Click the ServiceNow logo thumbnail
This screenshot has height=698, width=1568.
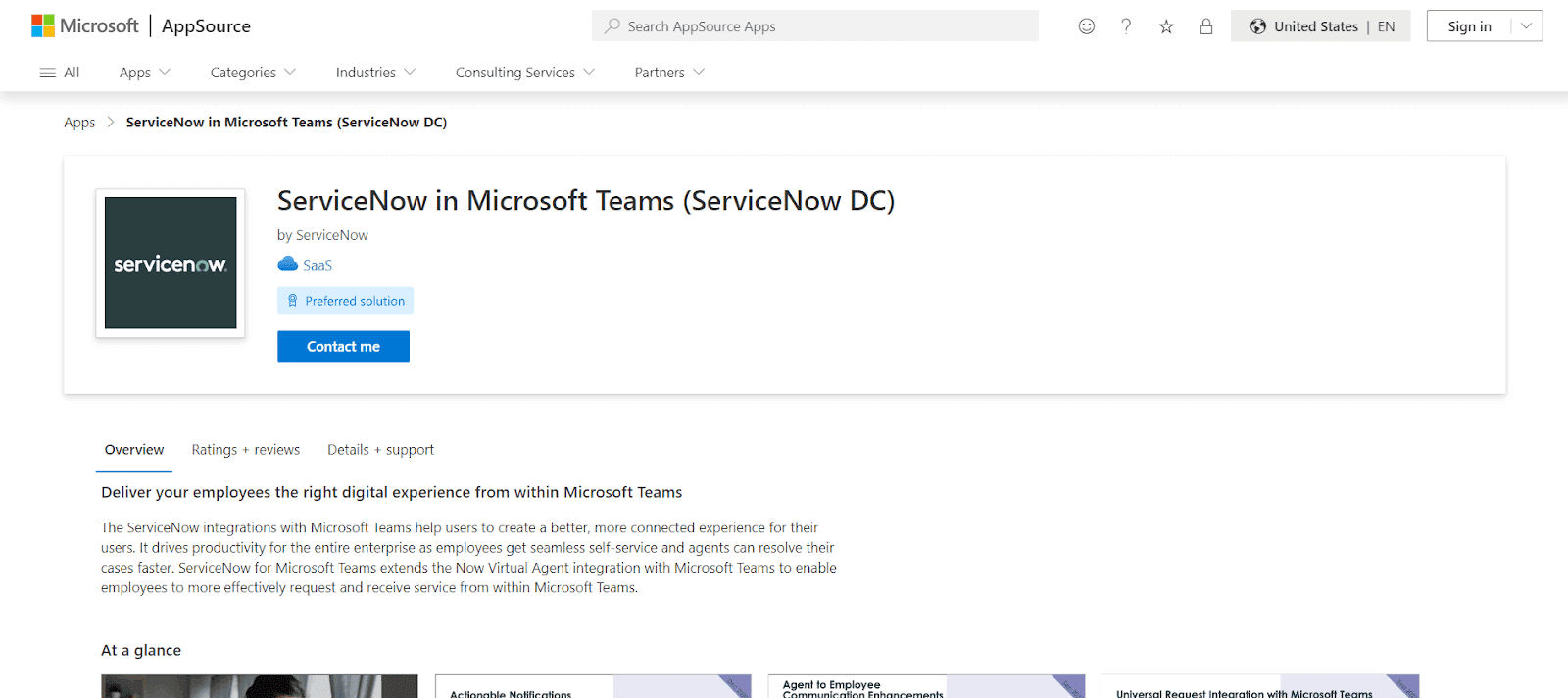pos(171,263)
